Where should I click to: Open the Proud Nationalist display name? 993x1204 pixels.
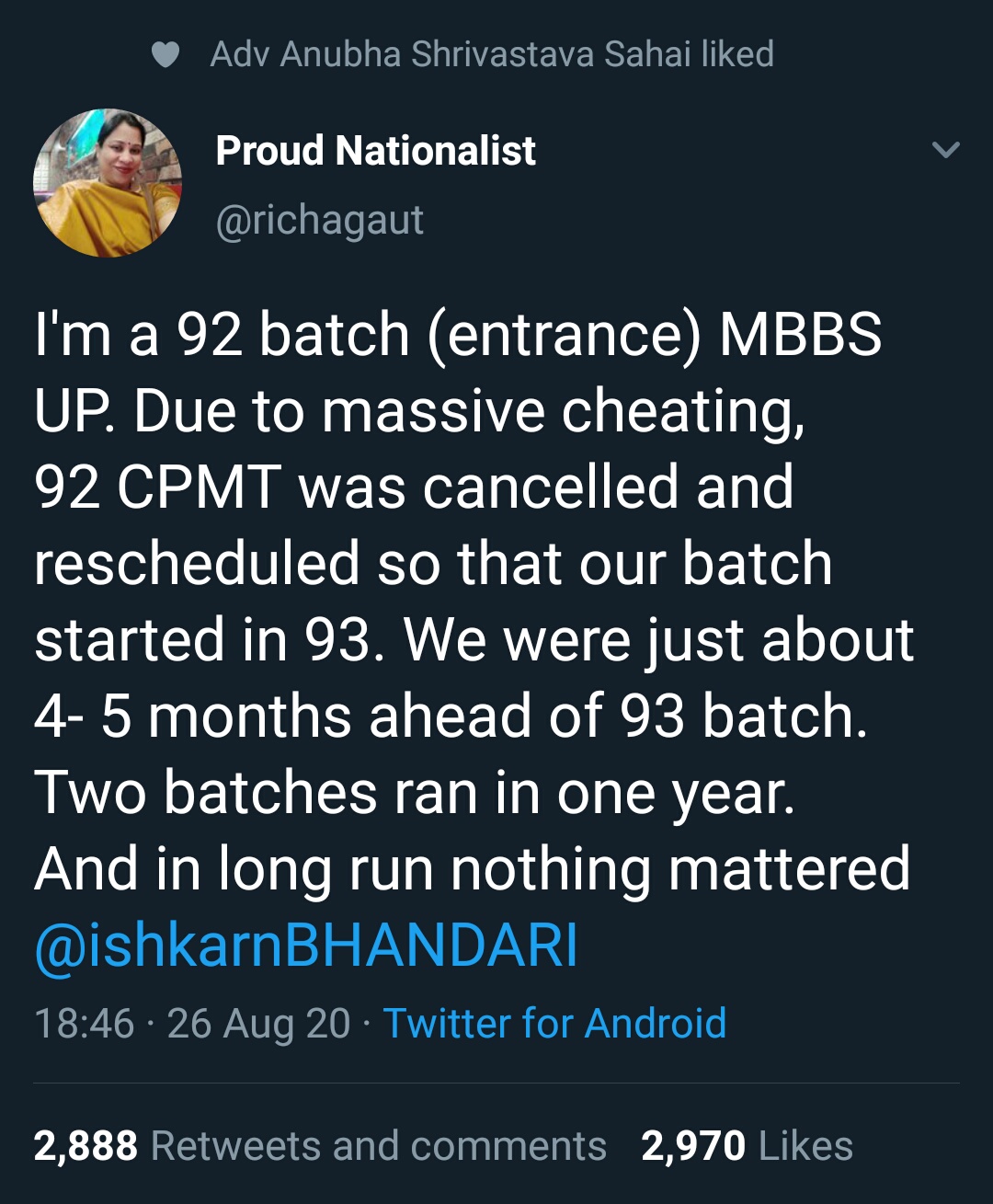(x=375, y=151)
